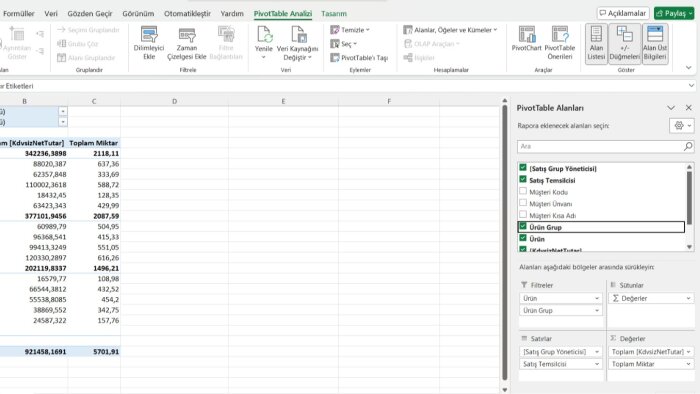This screenshot has width=700, height=394.
Task: Switch to the Formüller tab
Action: (19, 13)
